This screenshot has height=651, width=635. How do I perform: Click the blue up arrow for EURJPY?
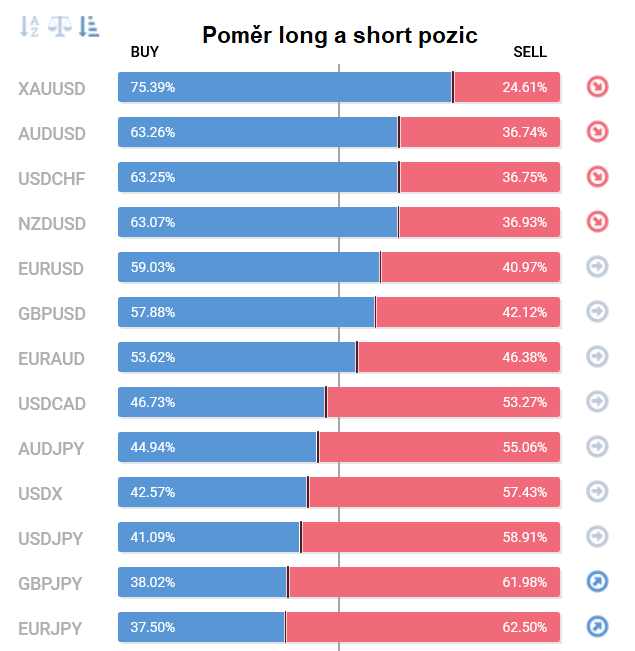coord(597,626)
